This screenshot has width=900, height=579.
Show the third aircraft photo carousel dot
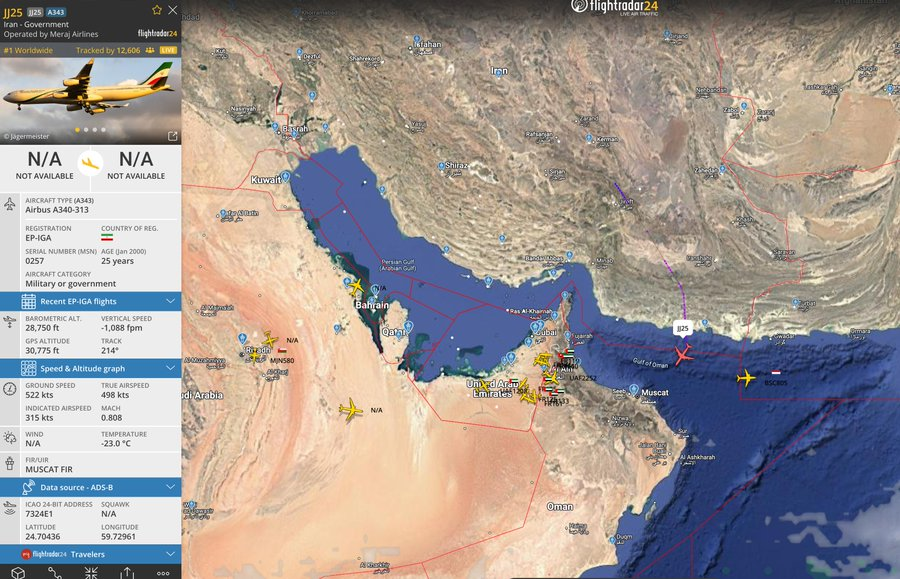(95, 130)
